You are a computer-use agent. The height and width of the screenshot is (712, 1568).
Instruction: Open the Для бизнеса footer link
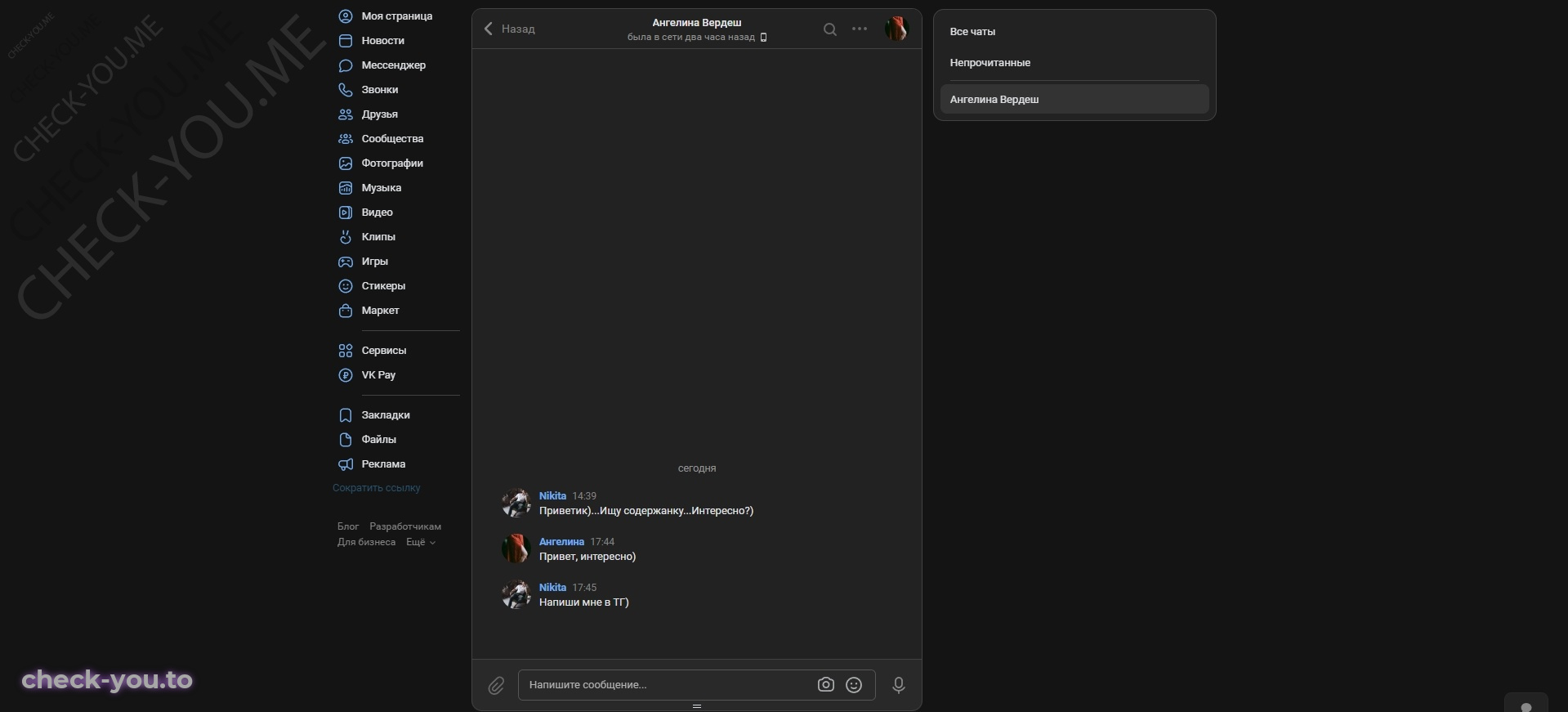366,542
